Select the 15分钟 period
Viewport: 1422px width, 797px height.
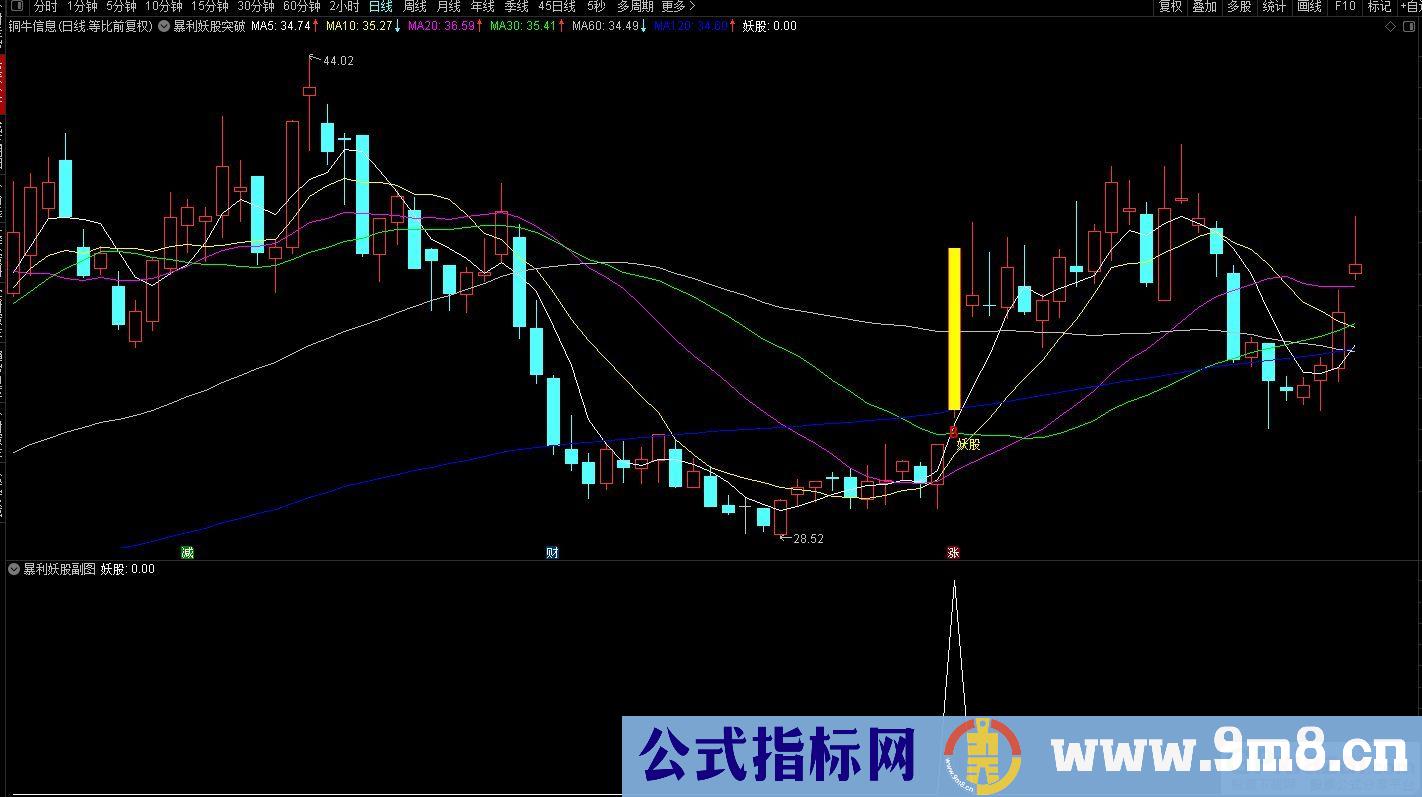[209, 6]
